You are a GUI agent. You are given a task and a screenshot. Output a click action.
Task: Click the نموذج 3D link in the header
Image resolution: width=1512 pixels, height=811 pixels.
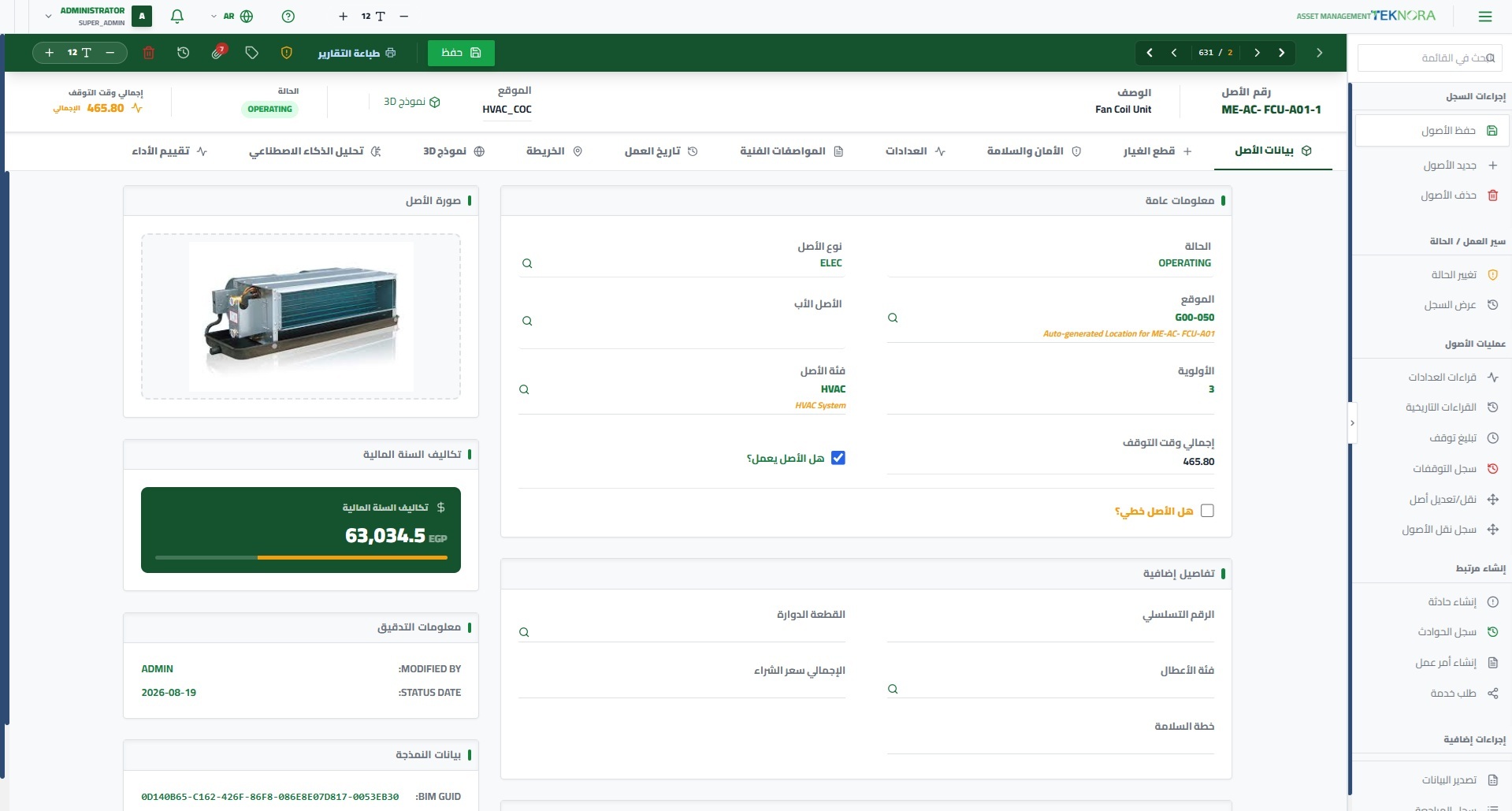pos(411,102)
